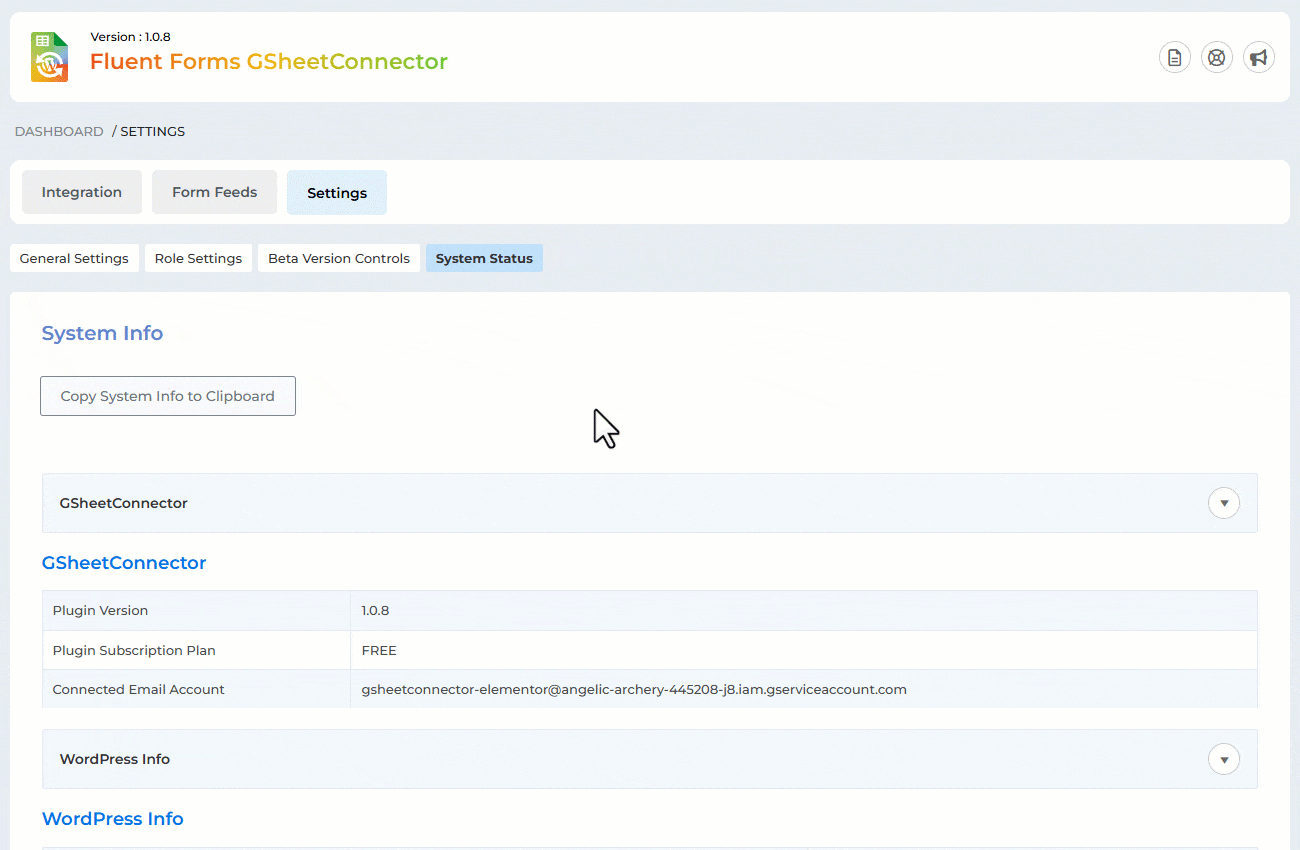1300x850 pixels.
Task: Switch to the Integration tab
Action: point(82,192)
